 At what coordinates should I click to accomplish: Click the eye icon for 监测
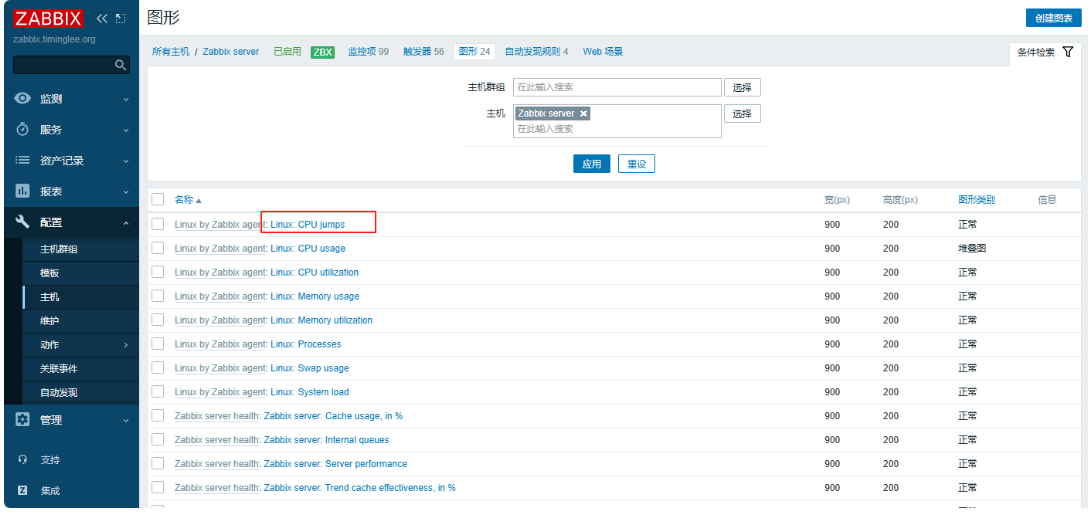(23, 98)
